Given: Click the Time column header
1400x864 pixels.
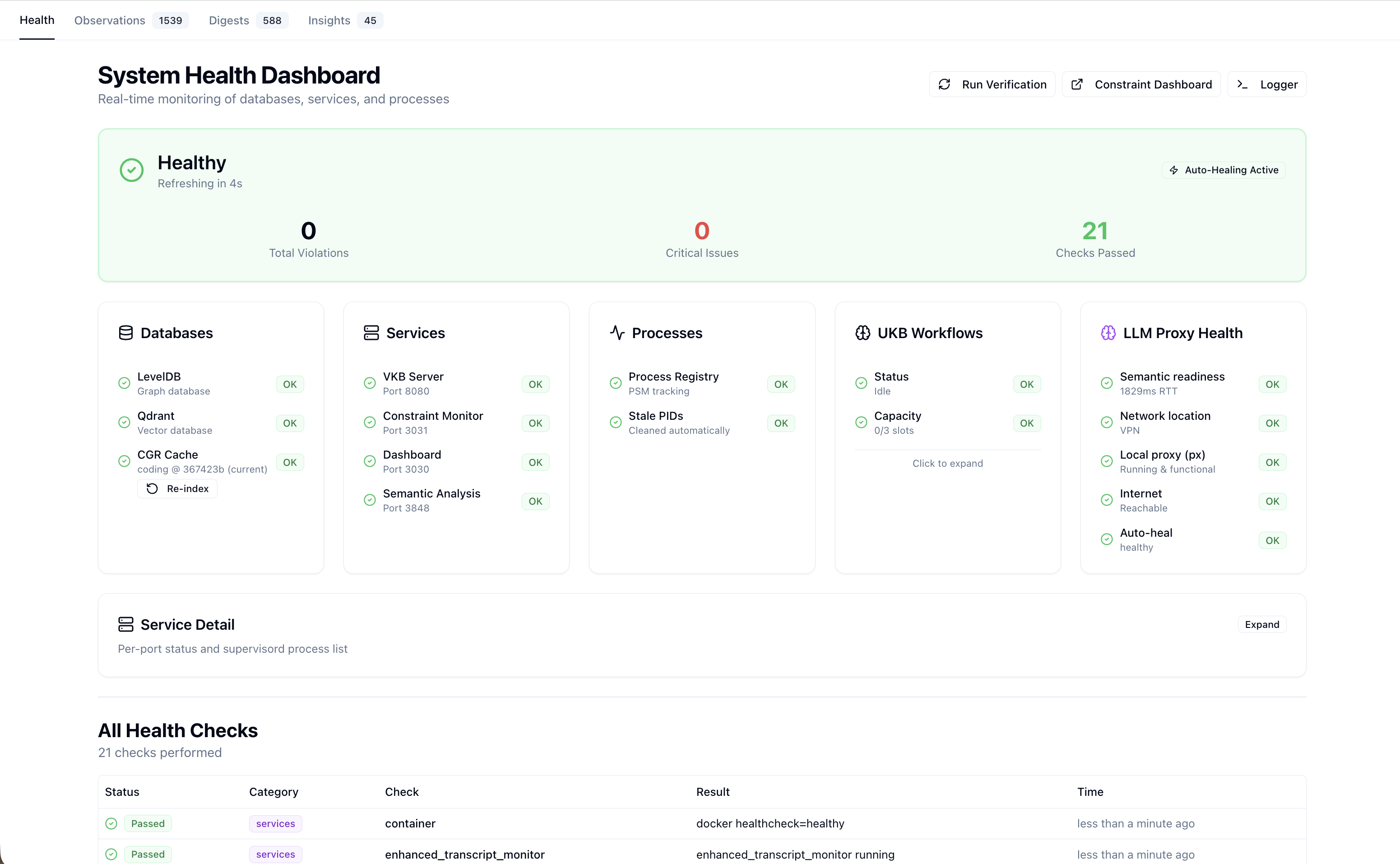Looking at the screenshot, I should [1090, 791].
